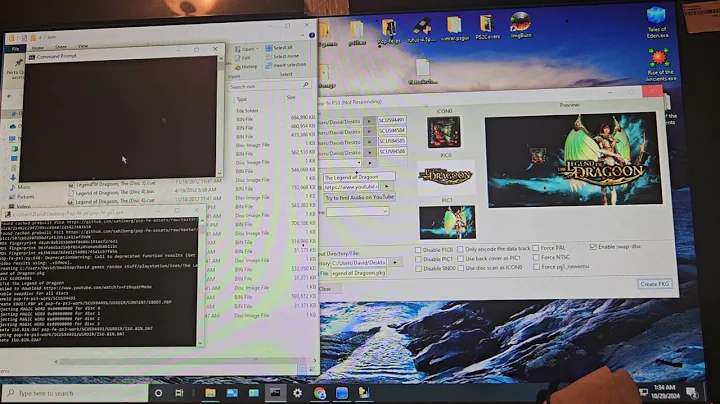
Task: Click browse arrow beside SCUS94586 disc
Action: [369, 152]
